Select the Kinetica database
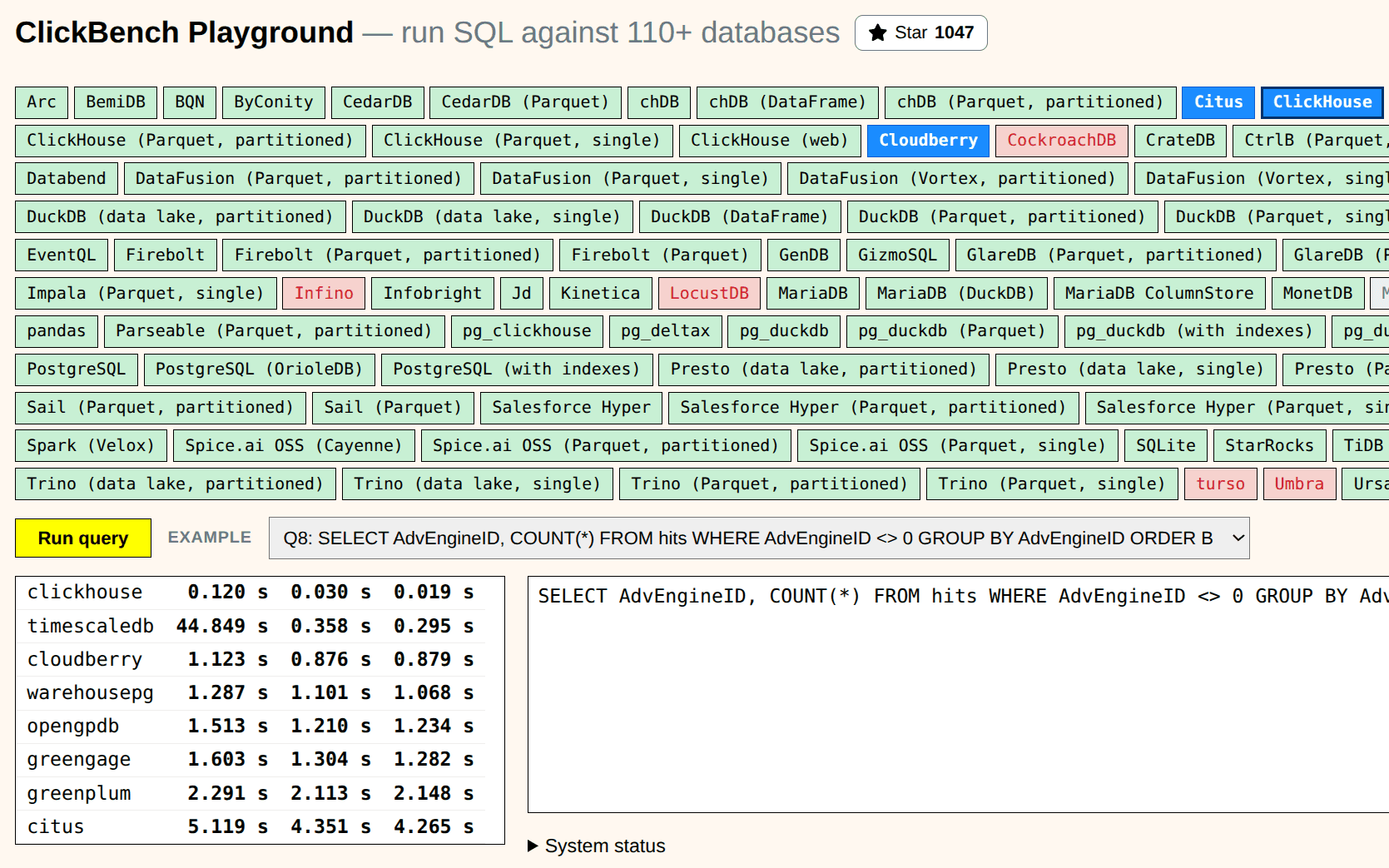The height and width of the screenshot is (868, 1389). pos(601,293)
